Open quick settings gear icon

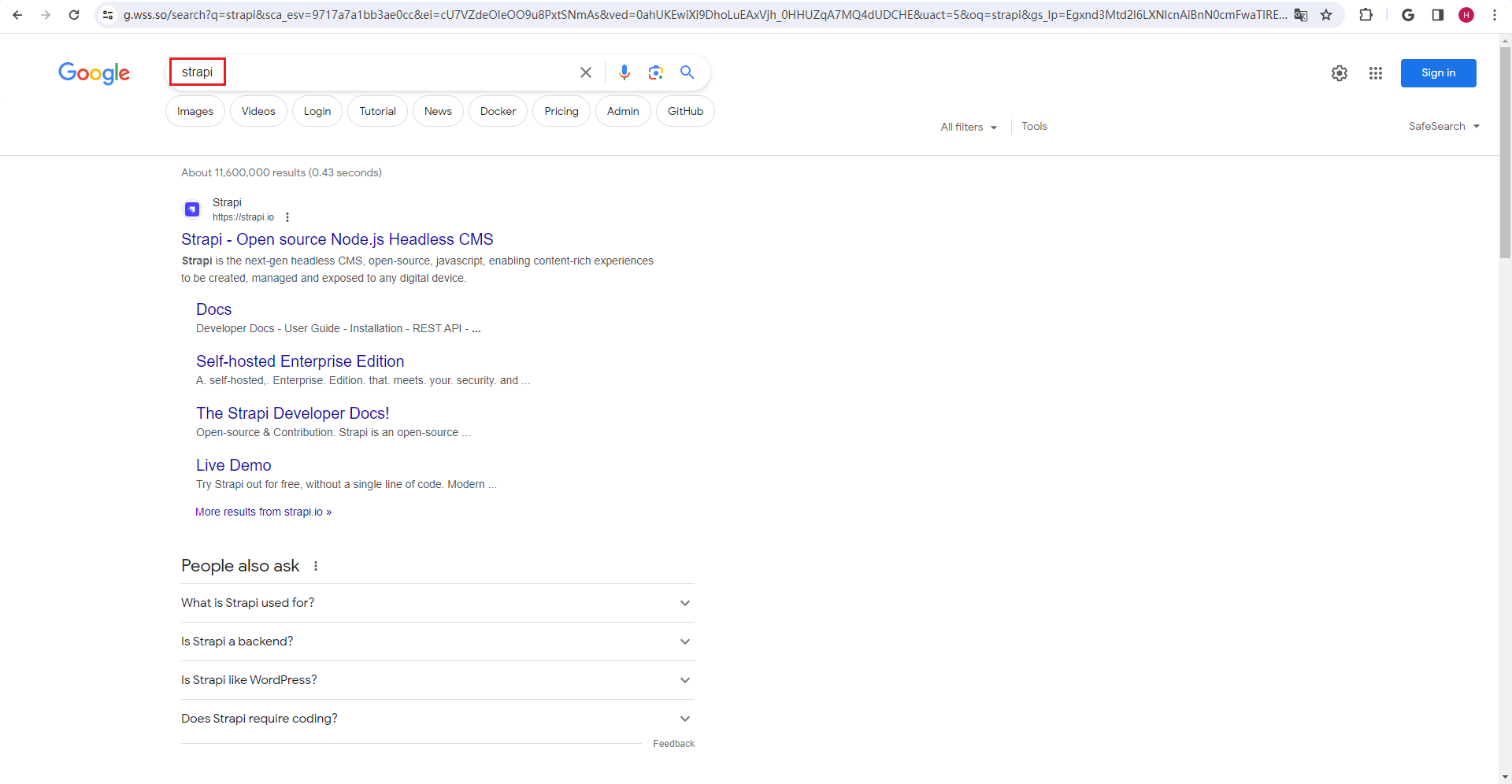click(x=1339, y=73)
